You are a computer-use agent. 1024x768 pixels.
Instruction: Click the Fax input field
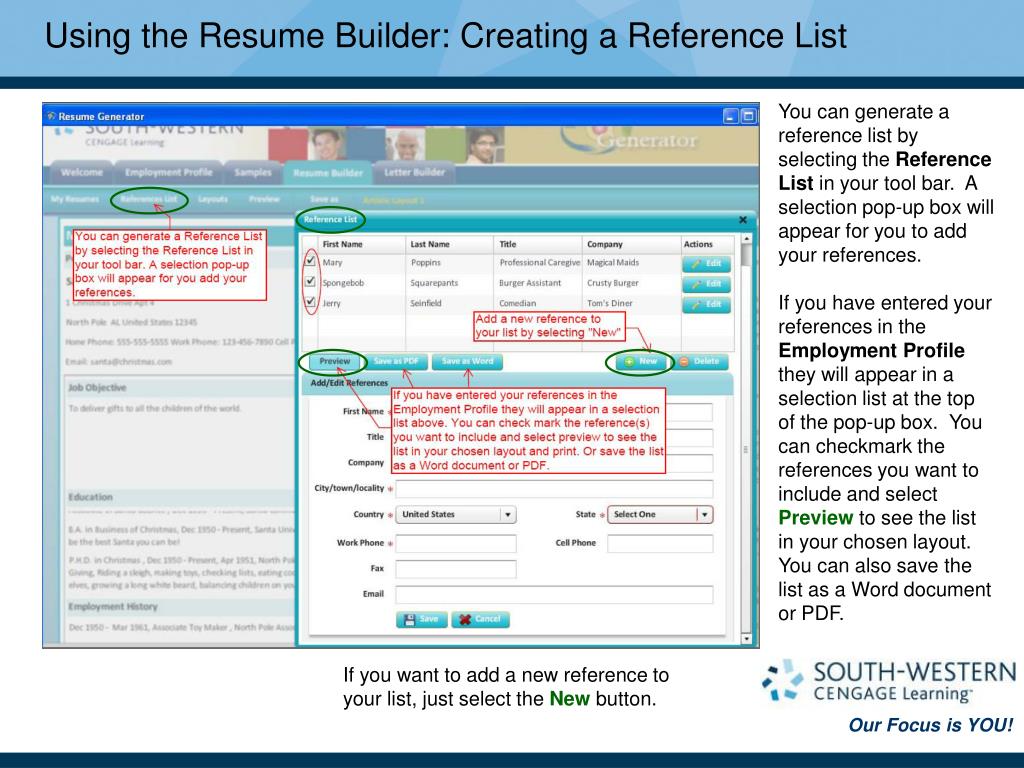click(456, 569)
